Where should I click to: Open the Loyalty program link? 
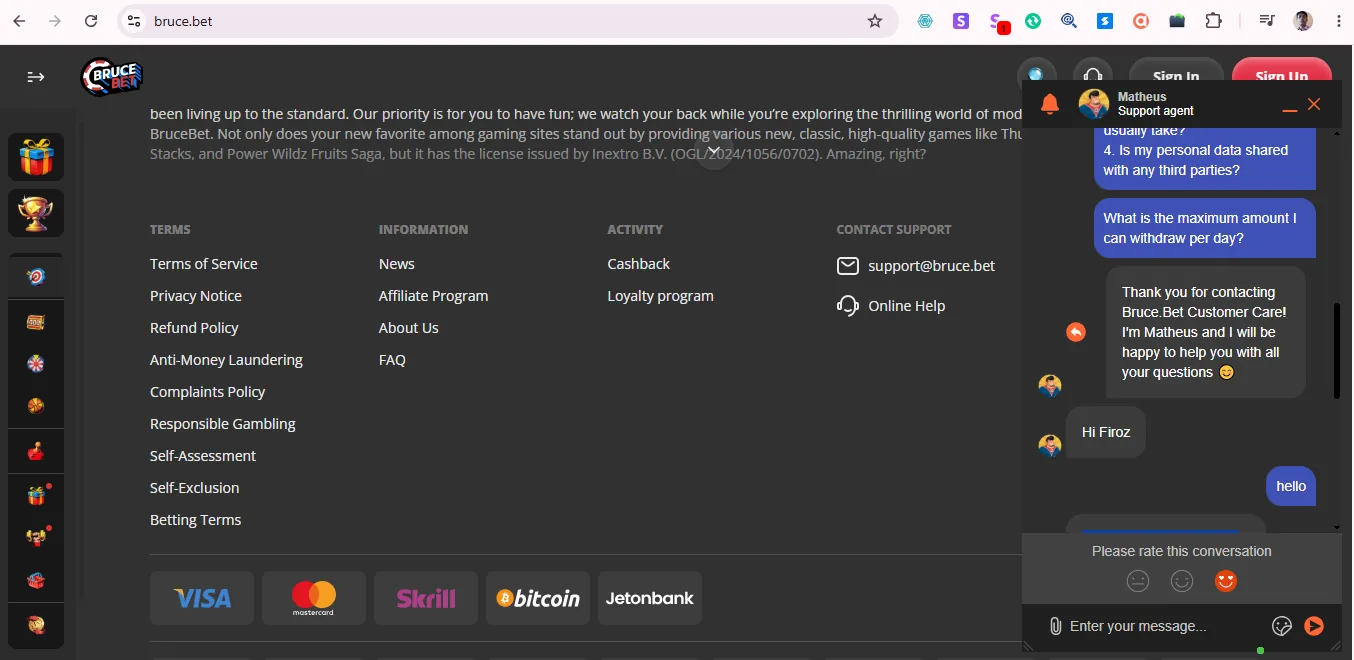[x=661, y=296]
